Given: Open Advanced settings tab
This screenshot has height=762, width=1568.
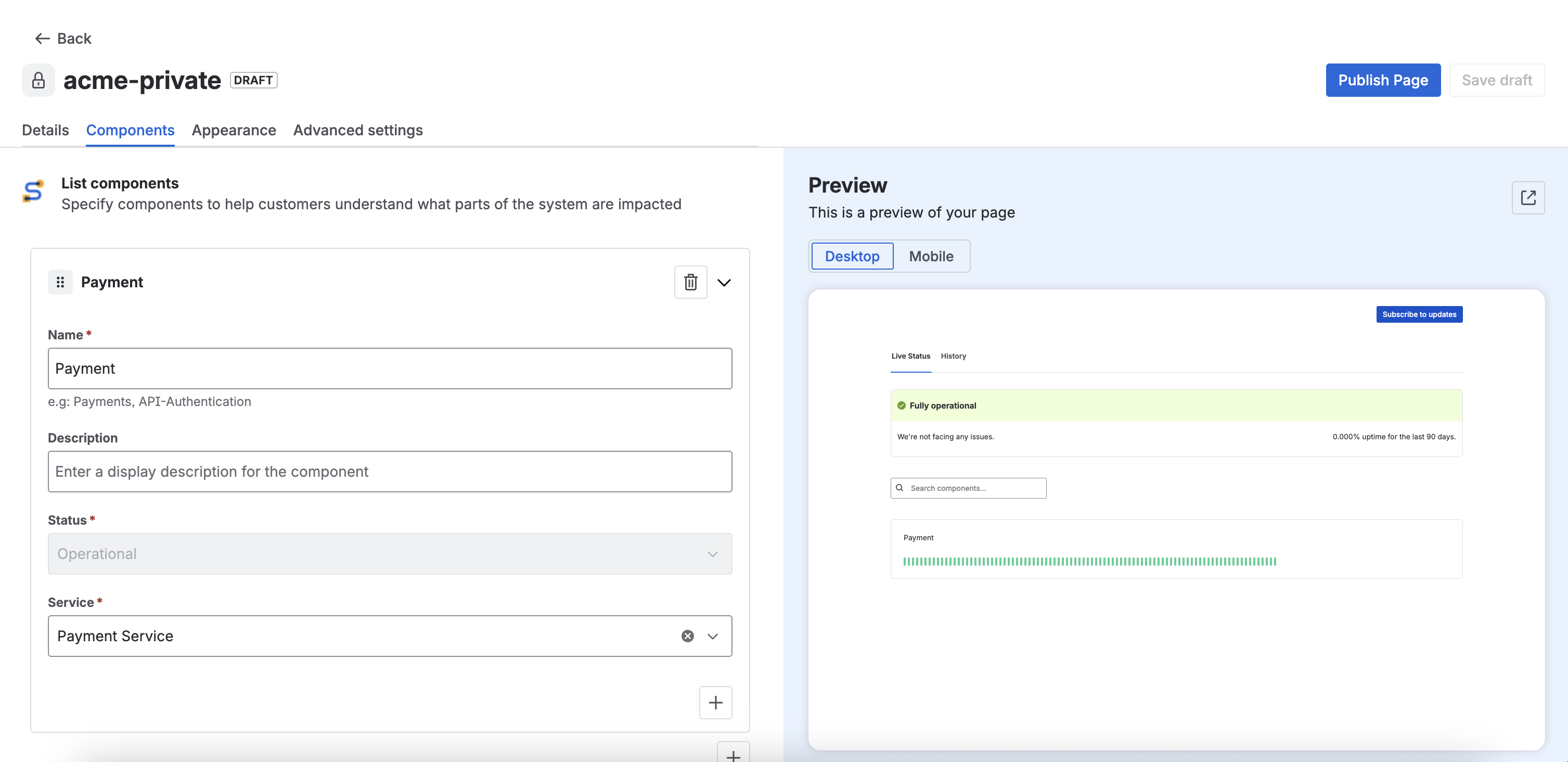Looking at the screenshot, I should coord(358,130).
